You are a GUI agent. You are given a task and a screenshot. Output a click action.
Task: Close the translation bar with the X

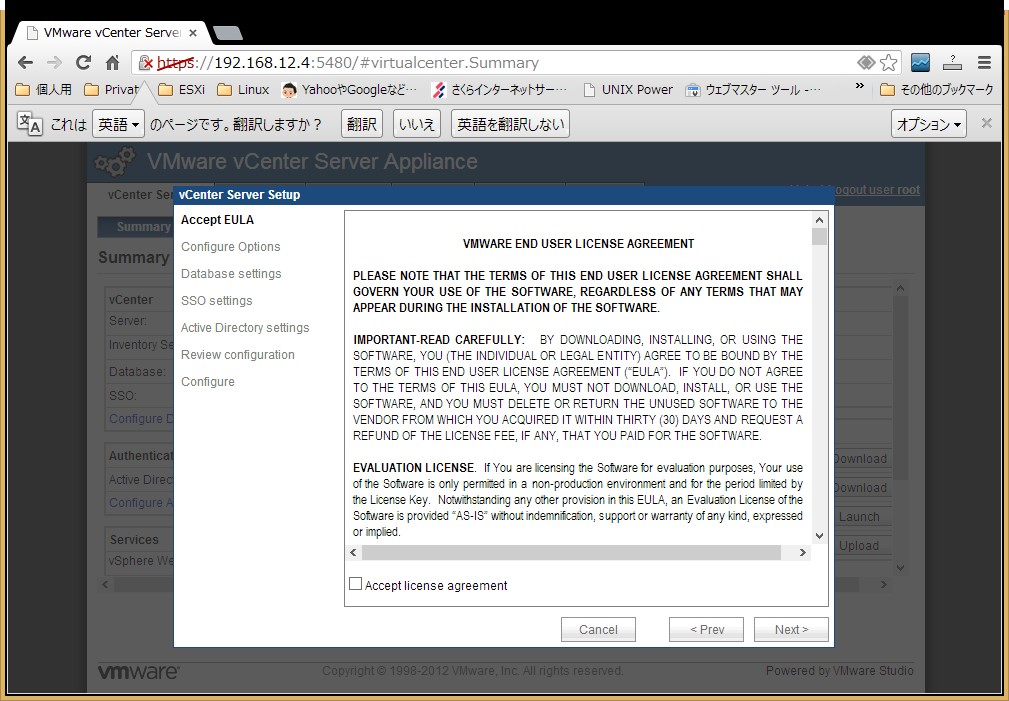(986, 123)
